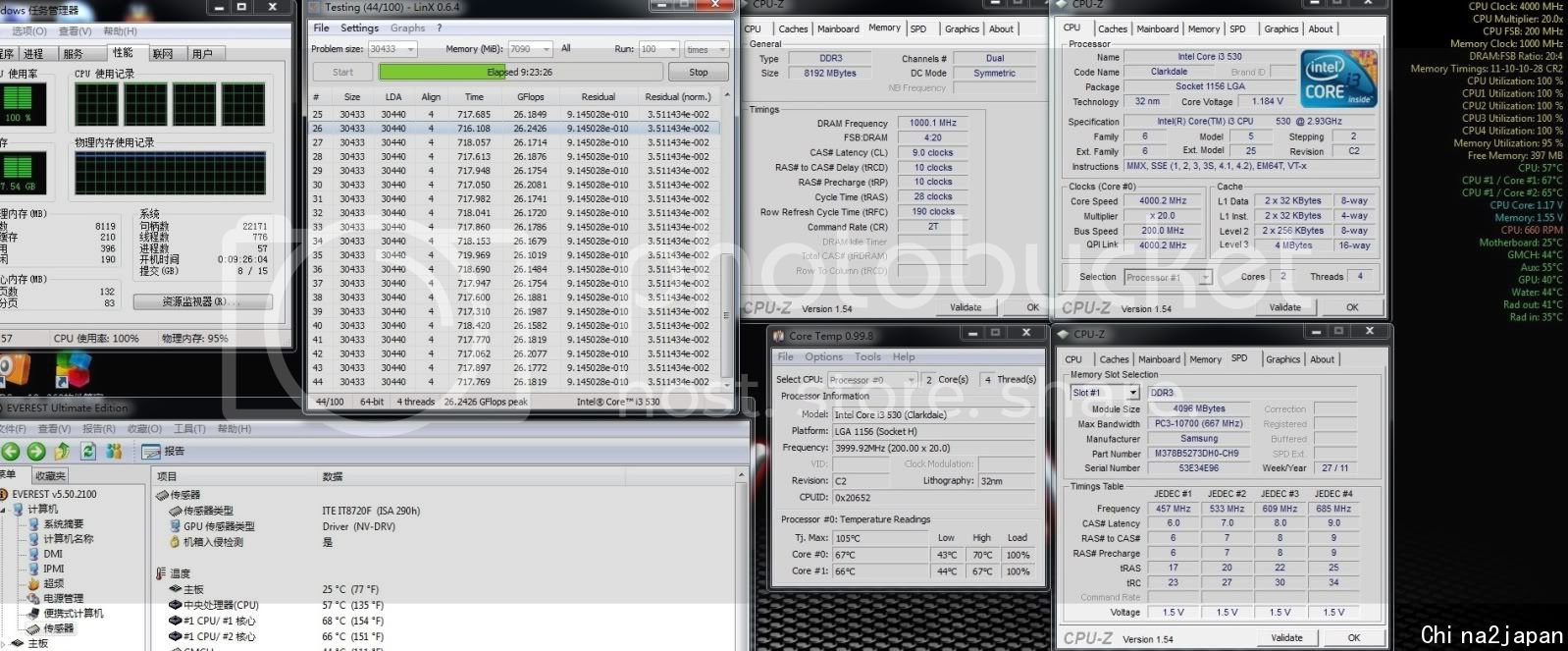This screenshot has width=1568, height=651.
Task: Open 便携式计算机 in the EVEREST tree
Action: [x=73, y=614]
